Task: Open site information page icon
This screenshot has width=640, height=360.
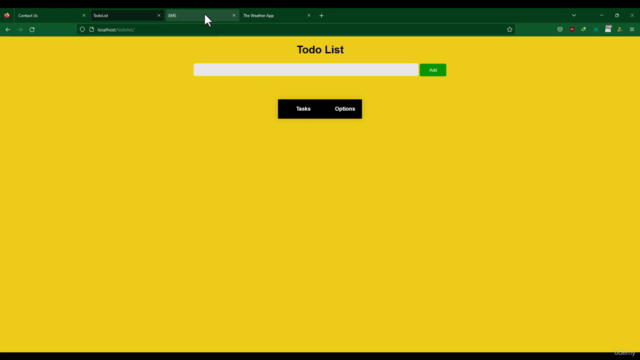Action: click(91, 29)
